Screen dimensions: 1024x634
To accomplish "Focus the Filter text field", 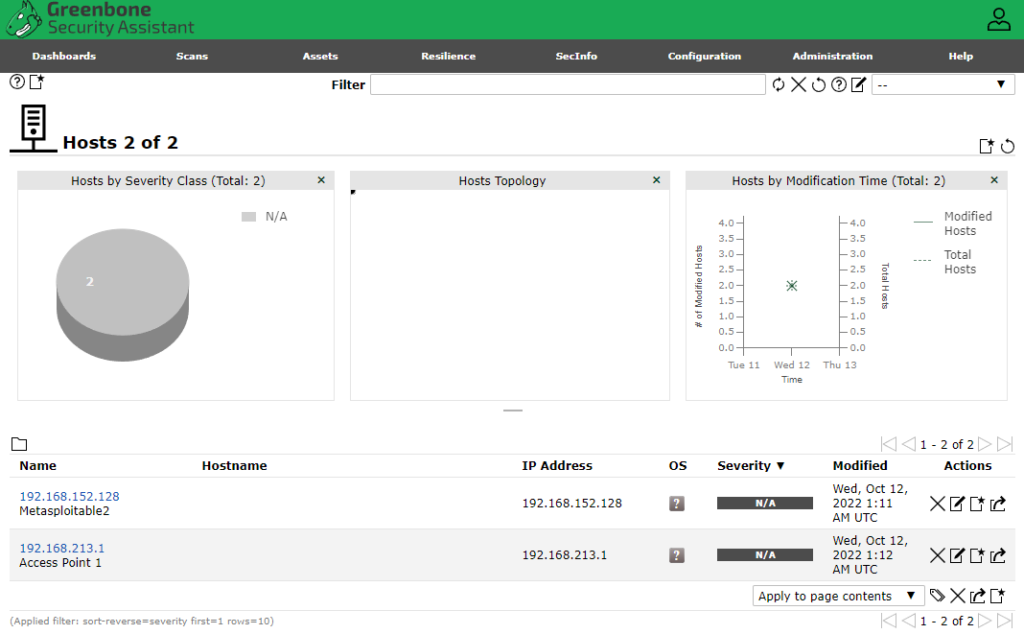I will (568, 85).
